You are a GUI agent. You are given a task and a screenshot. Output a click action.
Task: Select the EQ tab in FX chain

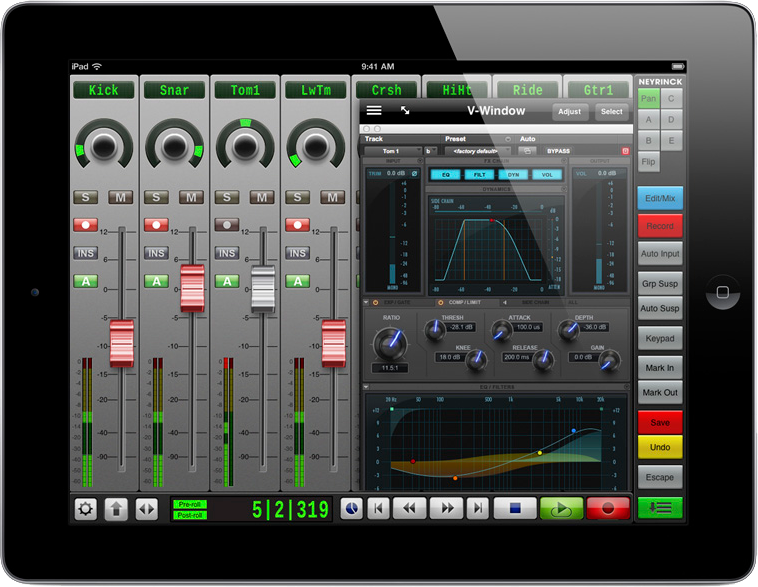click(x=445, y=175)
